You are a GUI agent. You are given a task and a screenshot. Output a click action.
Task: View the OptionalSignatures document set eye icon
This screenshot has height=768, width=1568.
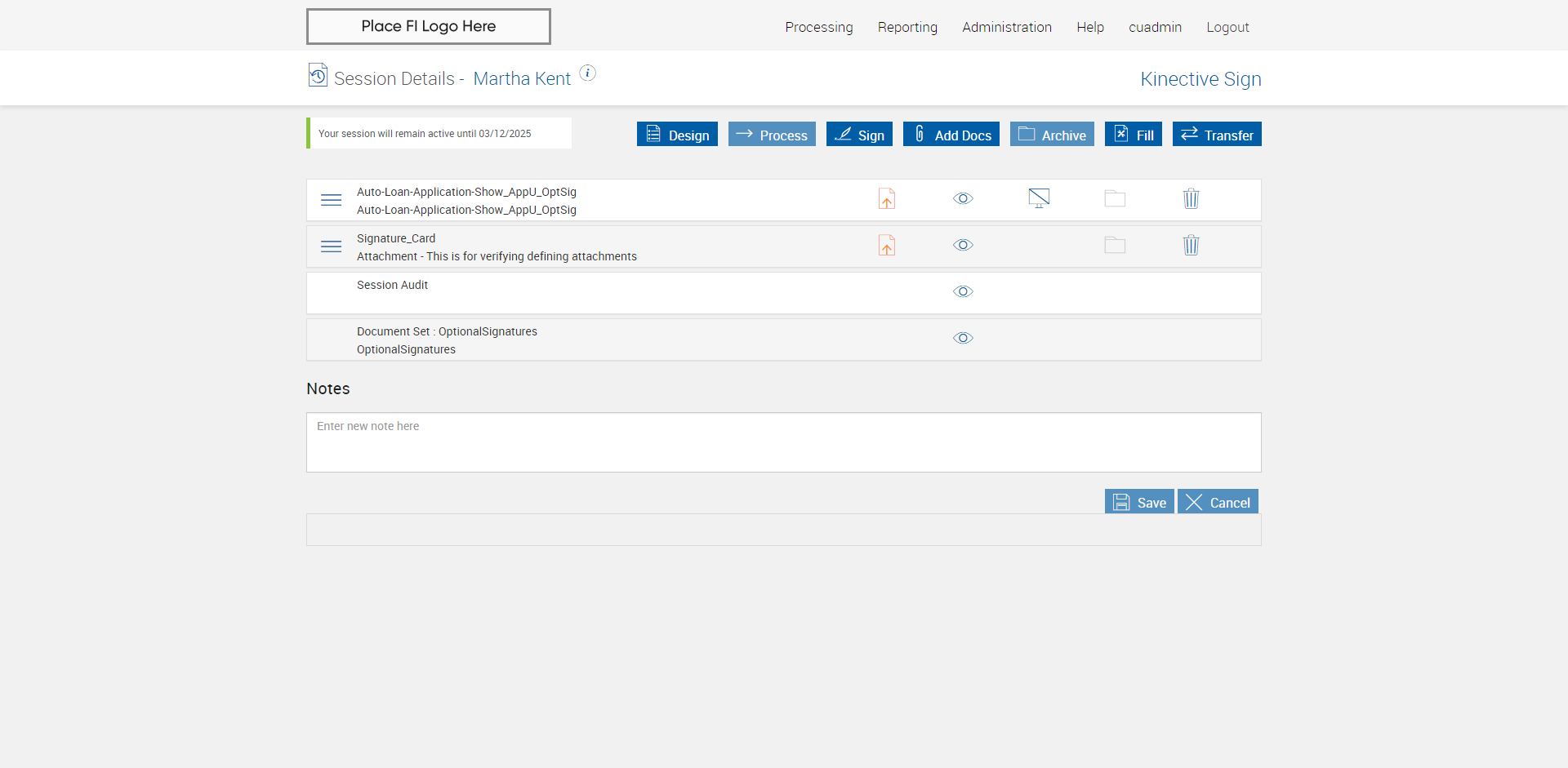point(963,338)
